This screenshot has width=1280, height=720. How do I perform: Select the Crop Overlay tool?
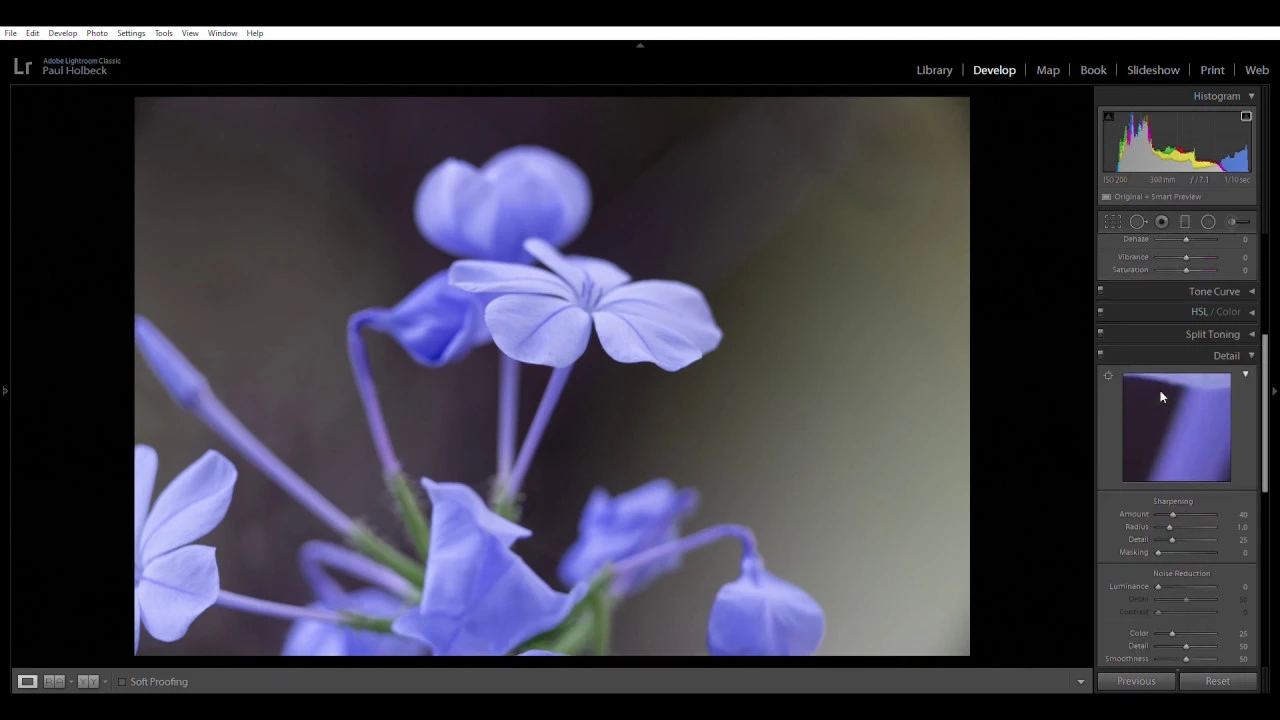point(1113,222)
